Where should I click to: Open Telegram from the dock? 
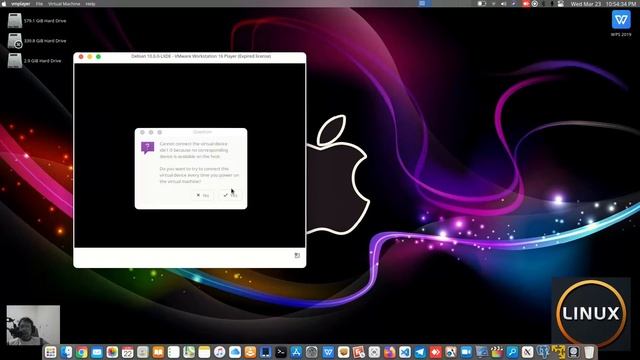pos(420,352)
